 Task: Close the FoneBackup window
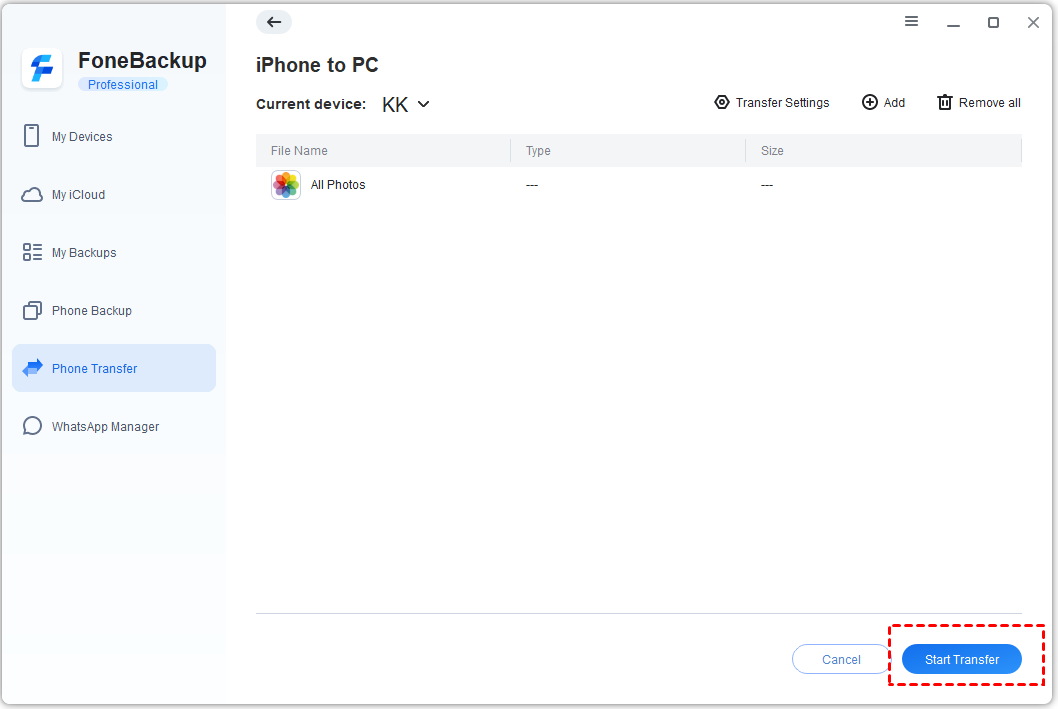pos(1033,22)
